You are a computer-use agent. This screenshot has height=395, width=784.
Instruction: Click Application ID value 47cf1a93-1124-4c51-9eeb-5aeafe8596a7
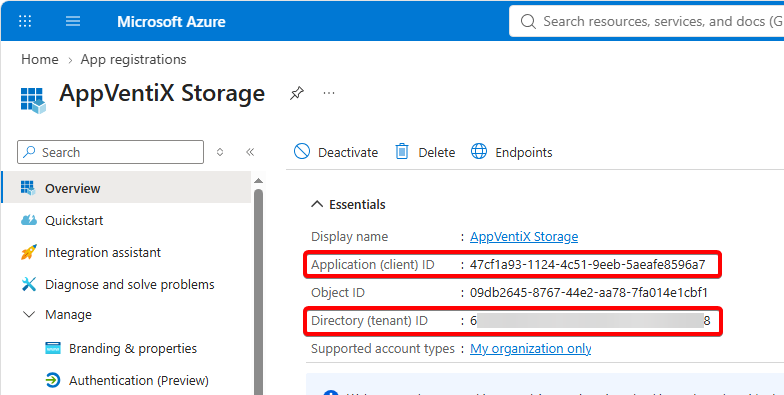588,264
